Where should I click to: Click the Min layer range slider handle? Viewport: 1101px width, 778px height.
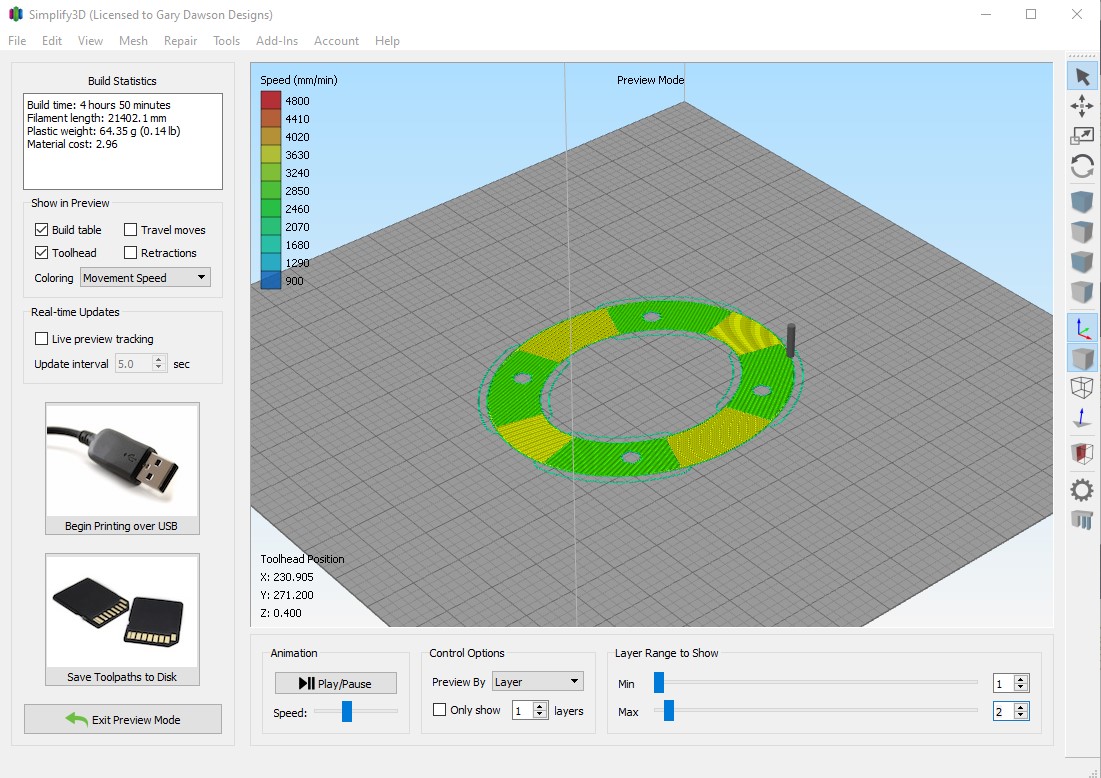pyautogui.click(x=659, y=683)
